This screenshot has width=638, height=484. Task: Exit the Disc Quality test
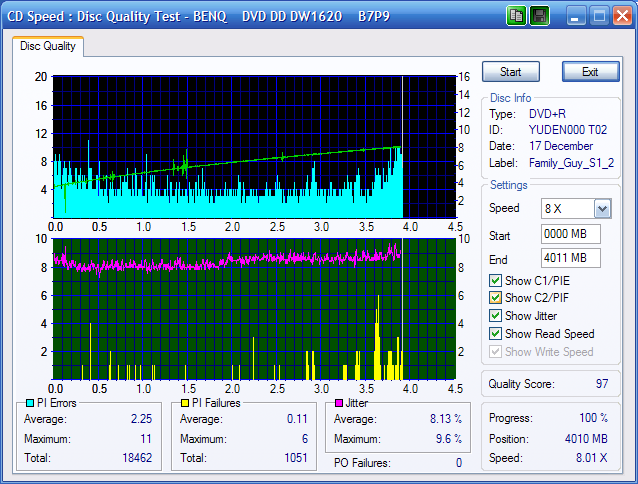590,72
